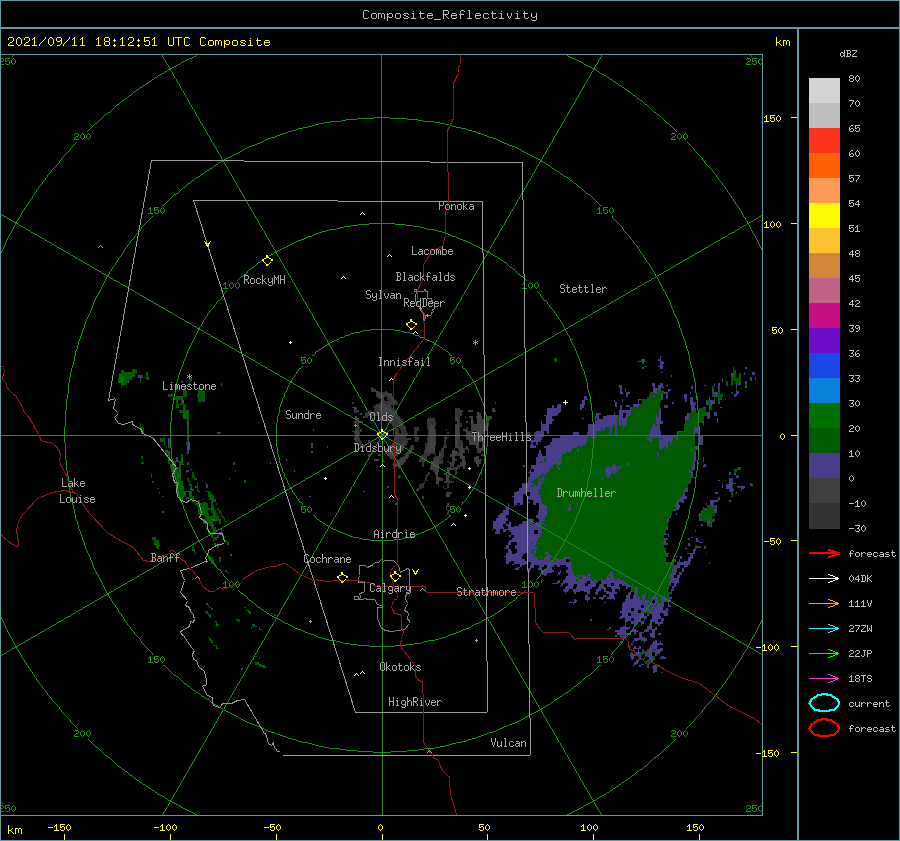
Task: Click the Limestone location label
Action: point(189,386)
